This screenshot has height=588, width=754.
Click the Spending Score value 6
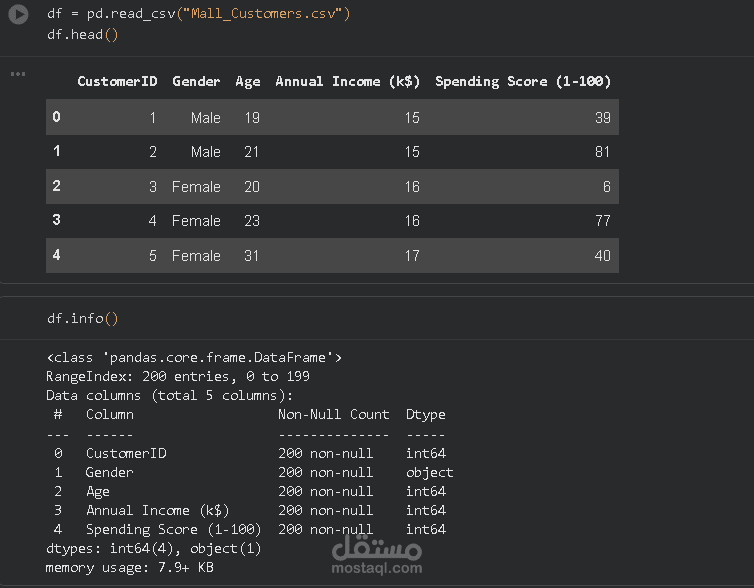[607, 187]
